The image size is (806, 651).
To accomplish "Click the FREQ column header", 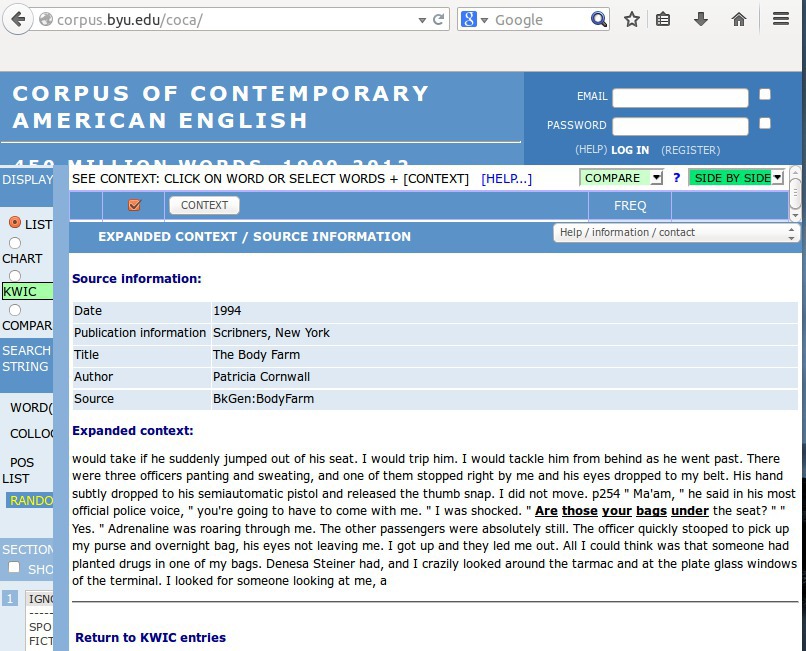I will tap(630, 206).
